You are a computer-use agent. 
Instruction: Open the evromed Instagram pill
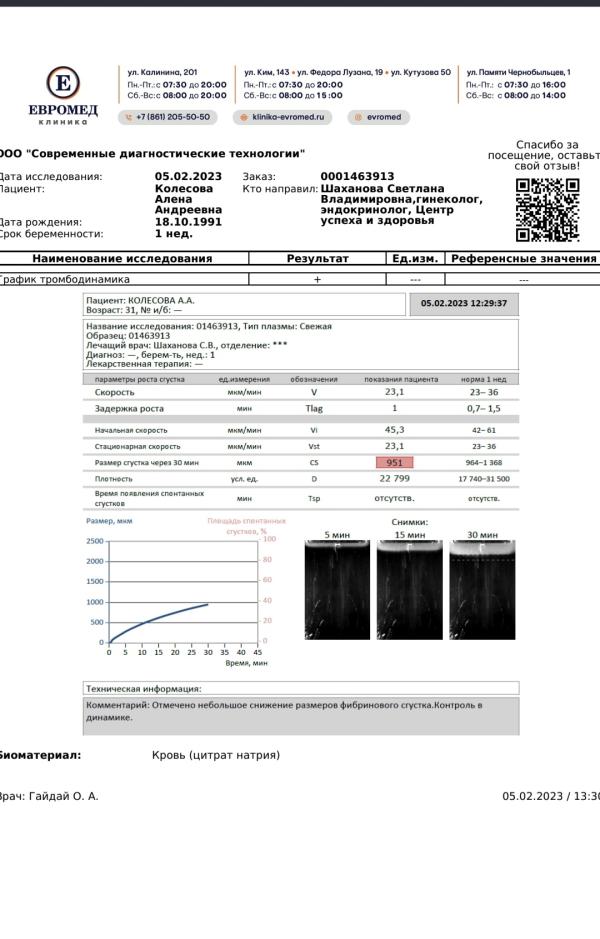pyautogui.click(x=378, y=117)
